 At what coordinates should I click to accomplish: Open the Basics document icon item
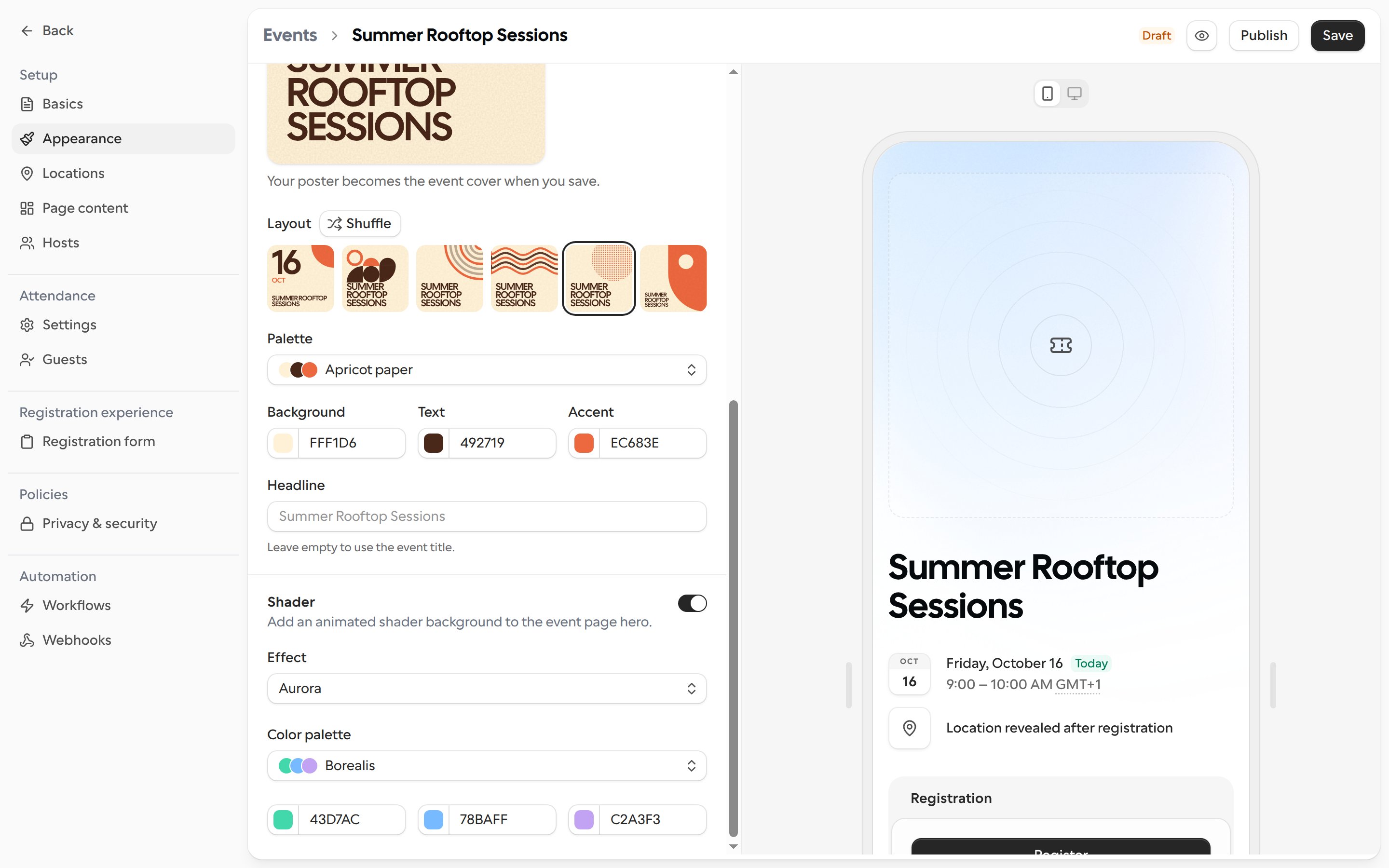pyautogui.click(x=27, y=104)
